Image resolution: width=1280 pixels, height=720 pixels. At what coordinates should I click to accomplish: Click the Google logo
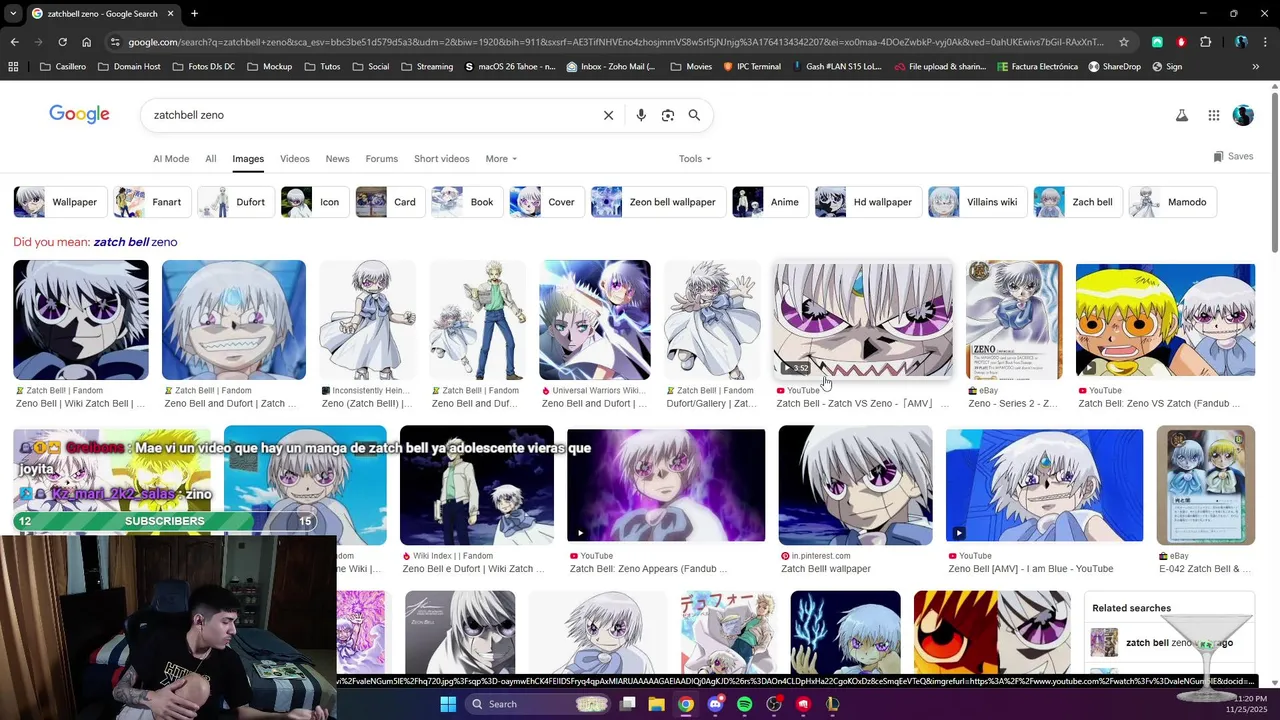pos(79,114)
